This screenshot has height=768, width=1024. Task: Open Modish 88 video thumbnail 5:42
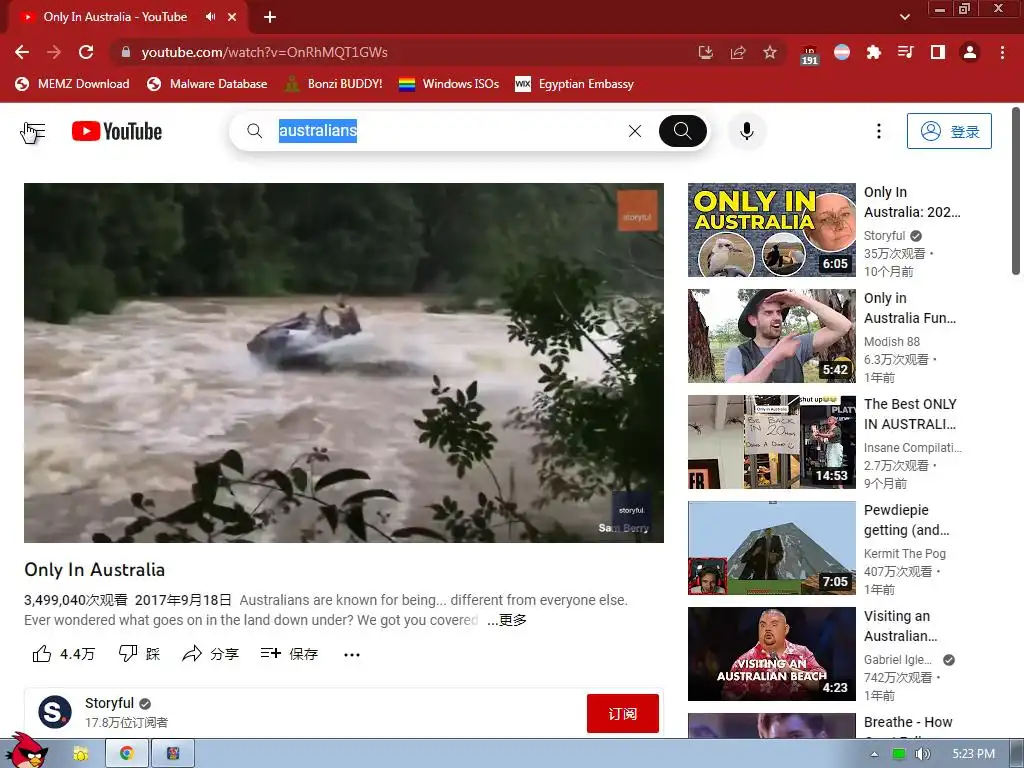point(771,336)
